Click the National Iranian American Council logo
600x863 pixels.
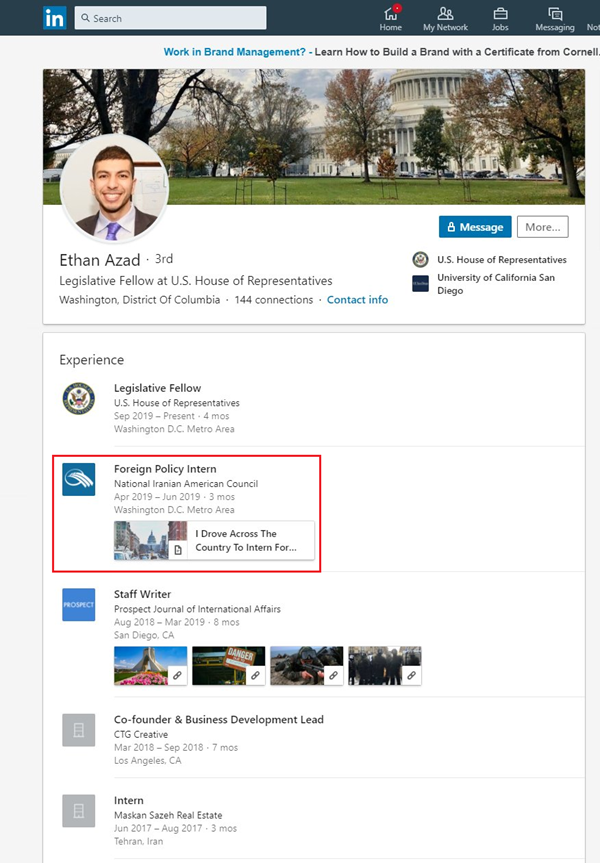pyautogui.click(x=79, y=479)
